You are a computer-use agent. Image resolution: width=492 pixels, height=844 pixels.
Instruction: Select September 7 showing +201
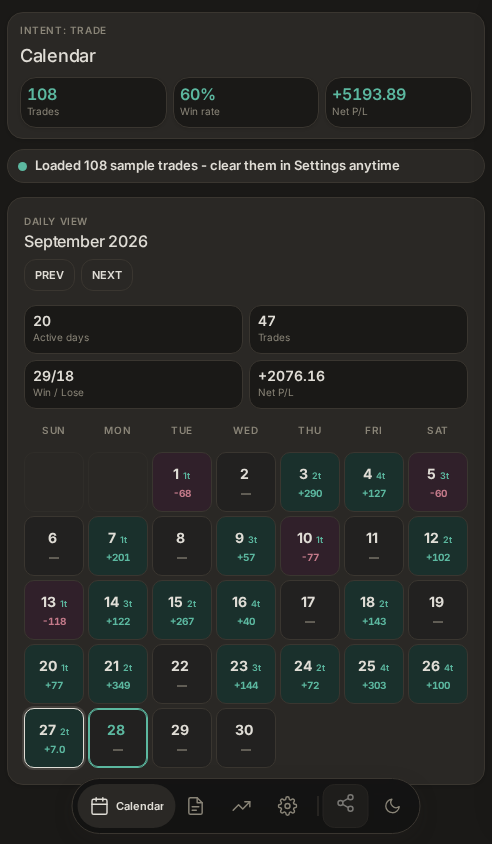pos(118,546)
